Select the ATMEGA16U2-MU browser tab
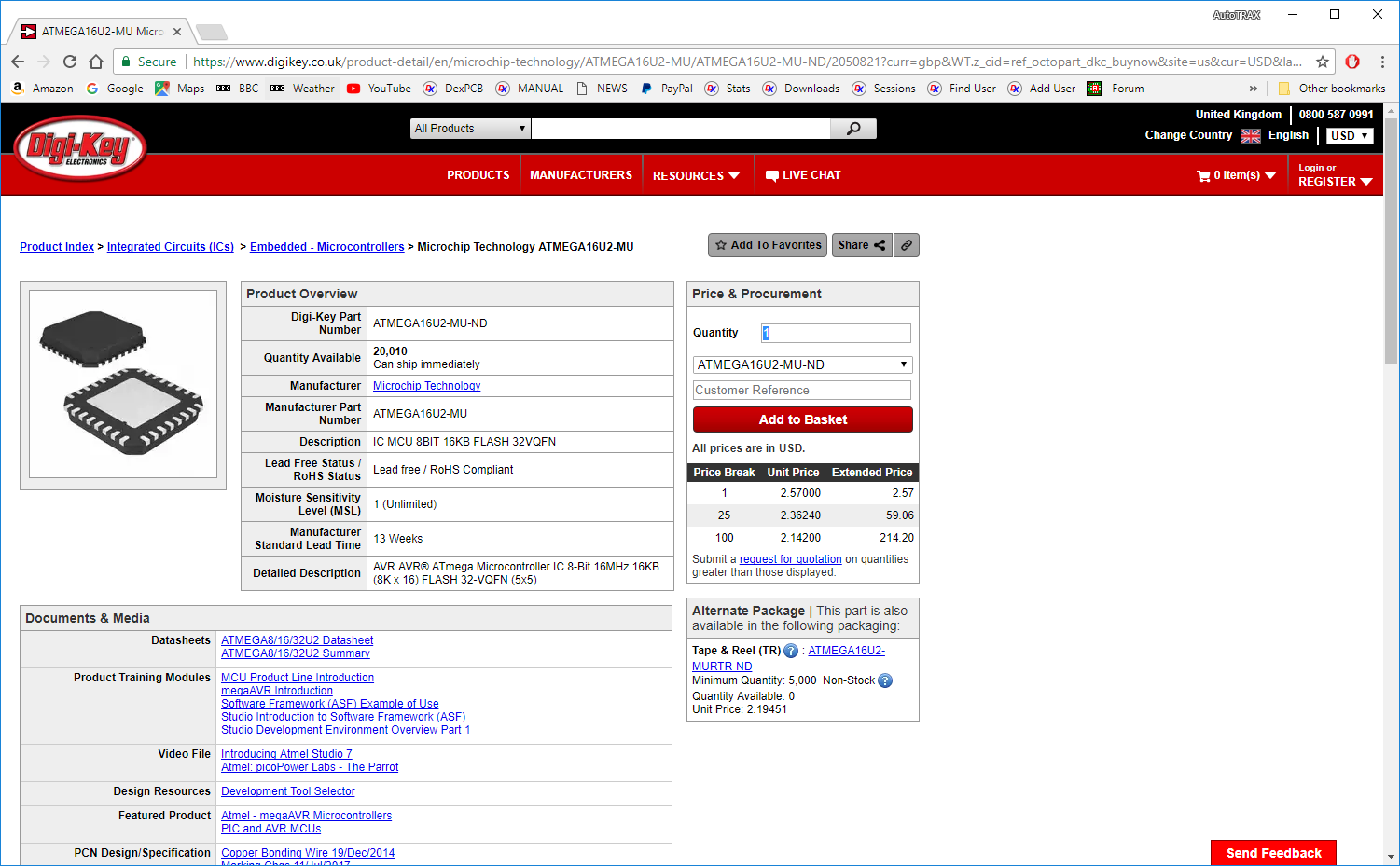 pyautogui.click(x=103, y=32)
